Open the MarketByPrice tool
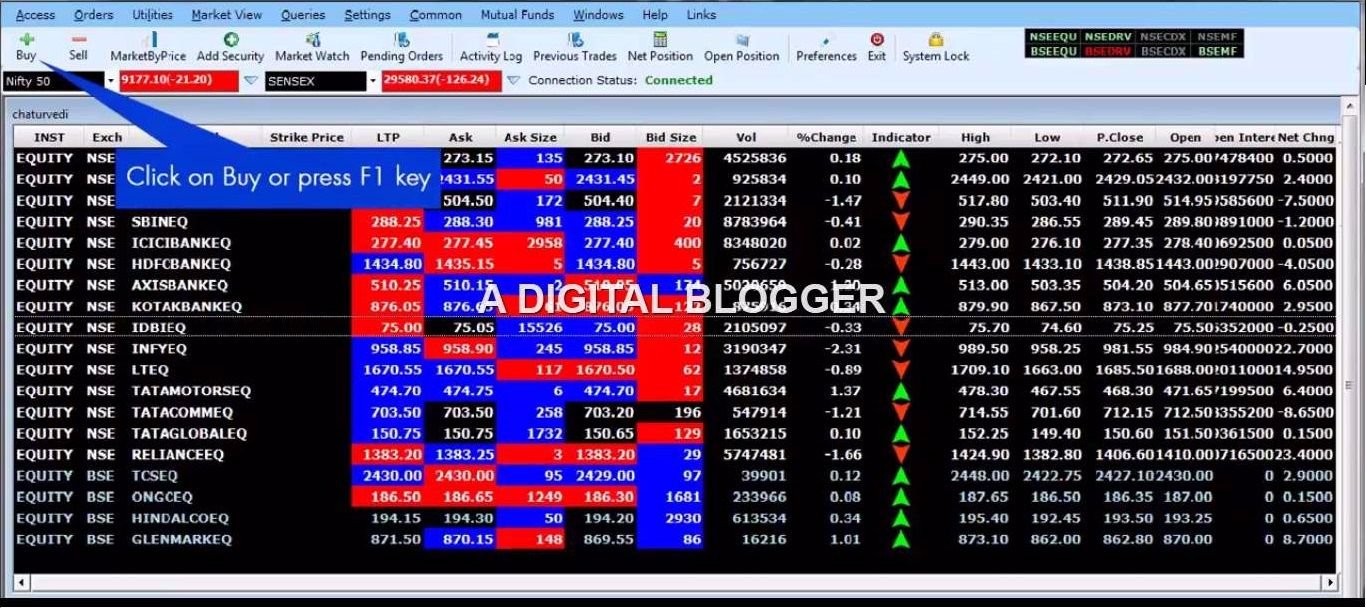This screenshot has height=608, width=1366. click(x=148, y=47)
